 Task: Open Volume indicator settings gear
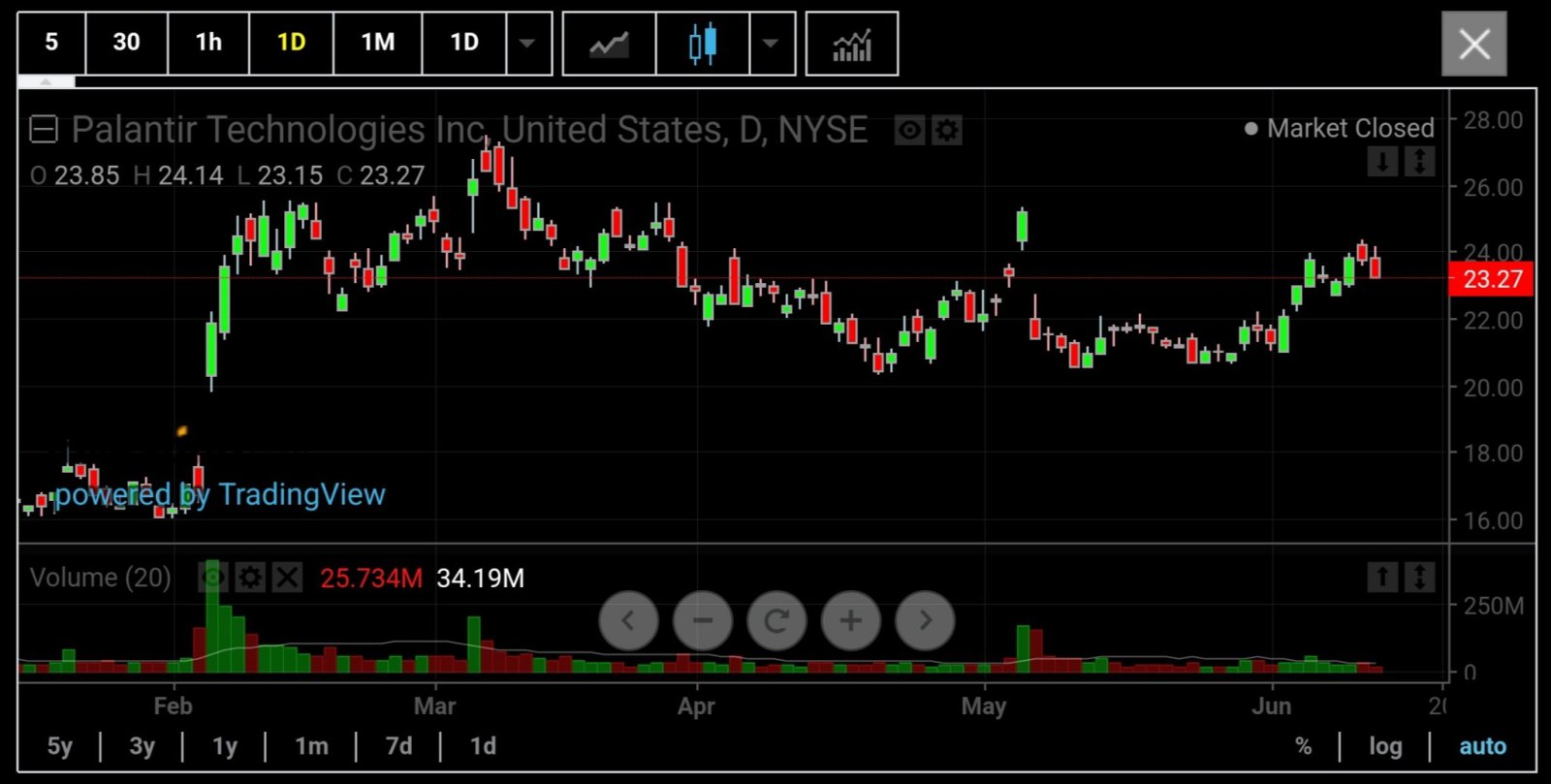250,578
